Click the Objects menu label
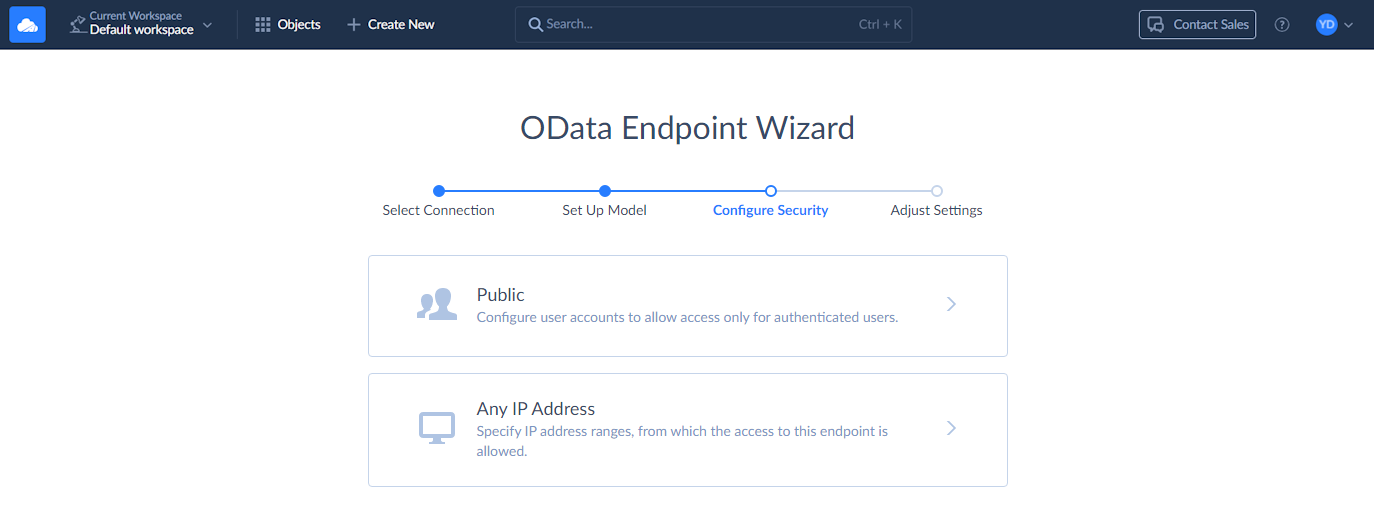This screenshot has height=526, width=1374. coord(299,25)
